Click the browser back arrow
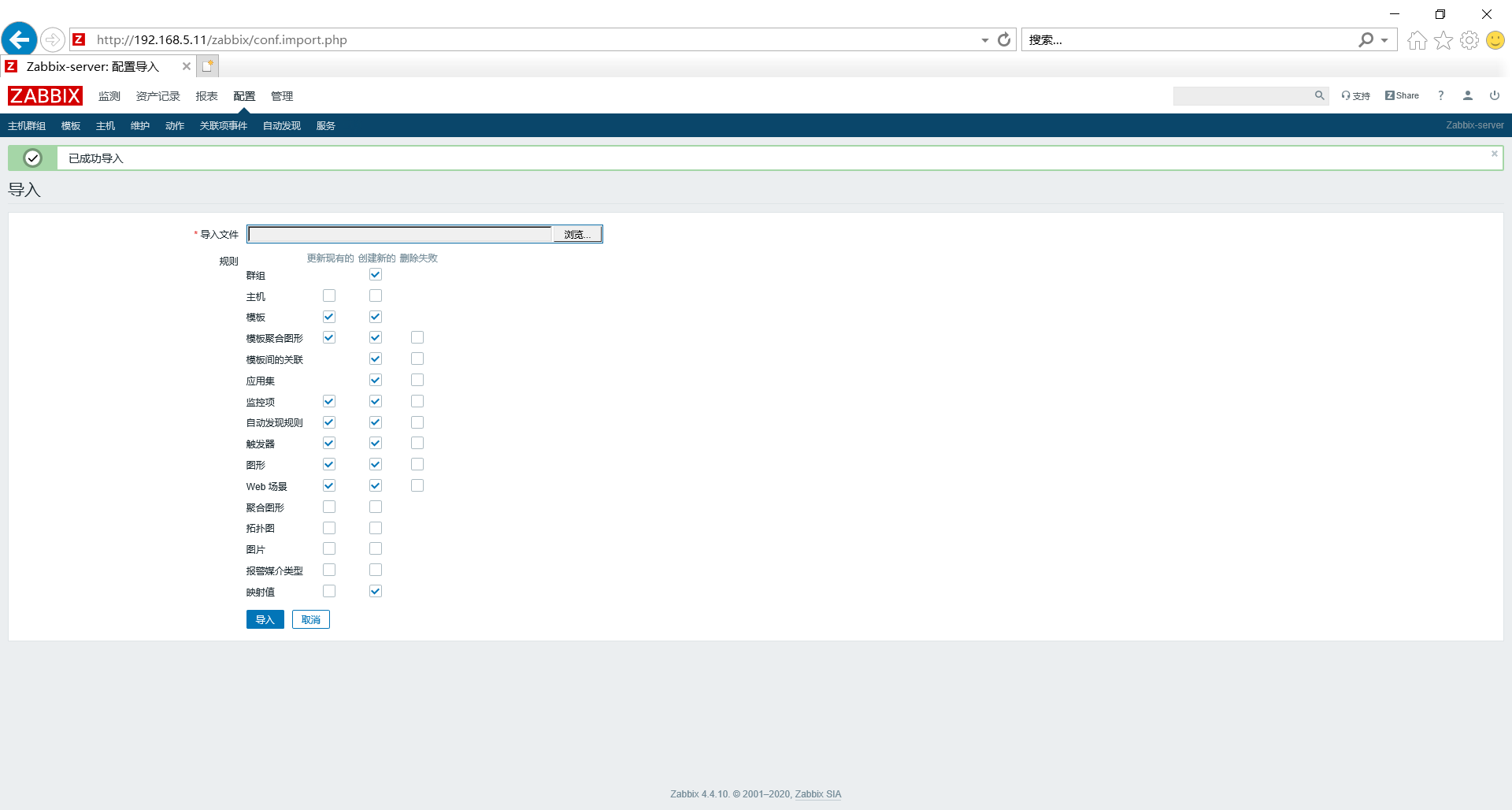This screenshot has width=1512, height=810. click(x=20, y=39)
